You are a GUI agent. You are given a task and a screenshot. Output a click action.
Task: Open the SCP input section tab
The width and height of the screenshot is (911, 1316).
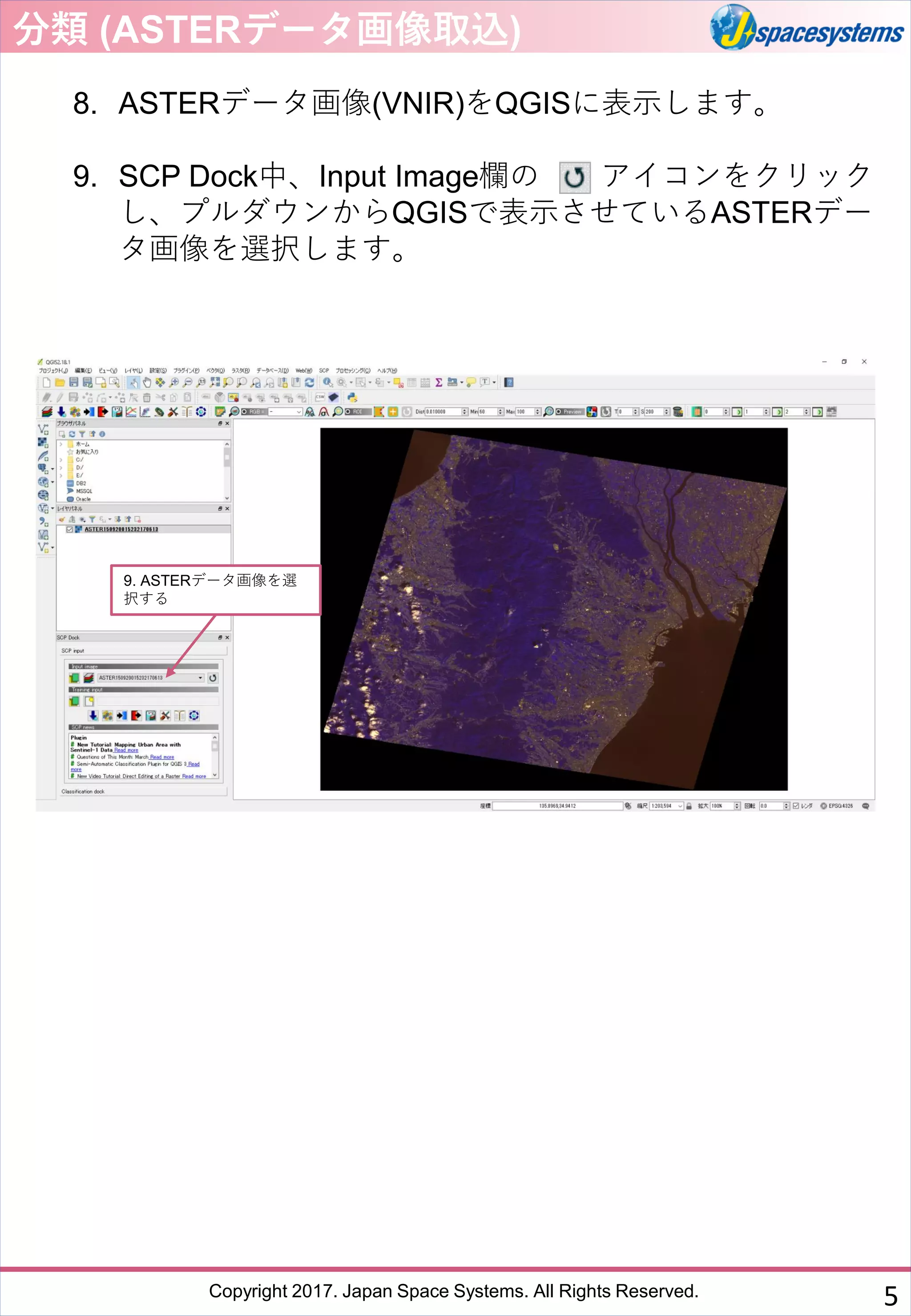coord(144,651)
